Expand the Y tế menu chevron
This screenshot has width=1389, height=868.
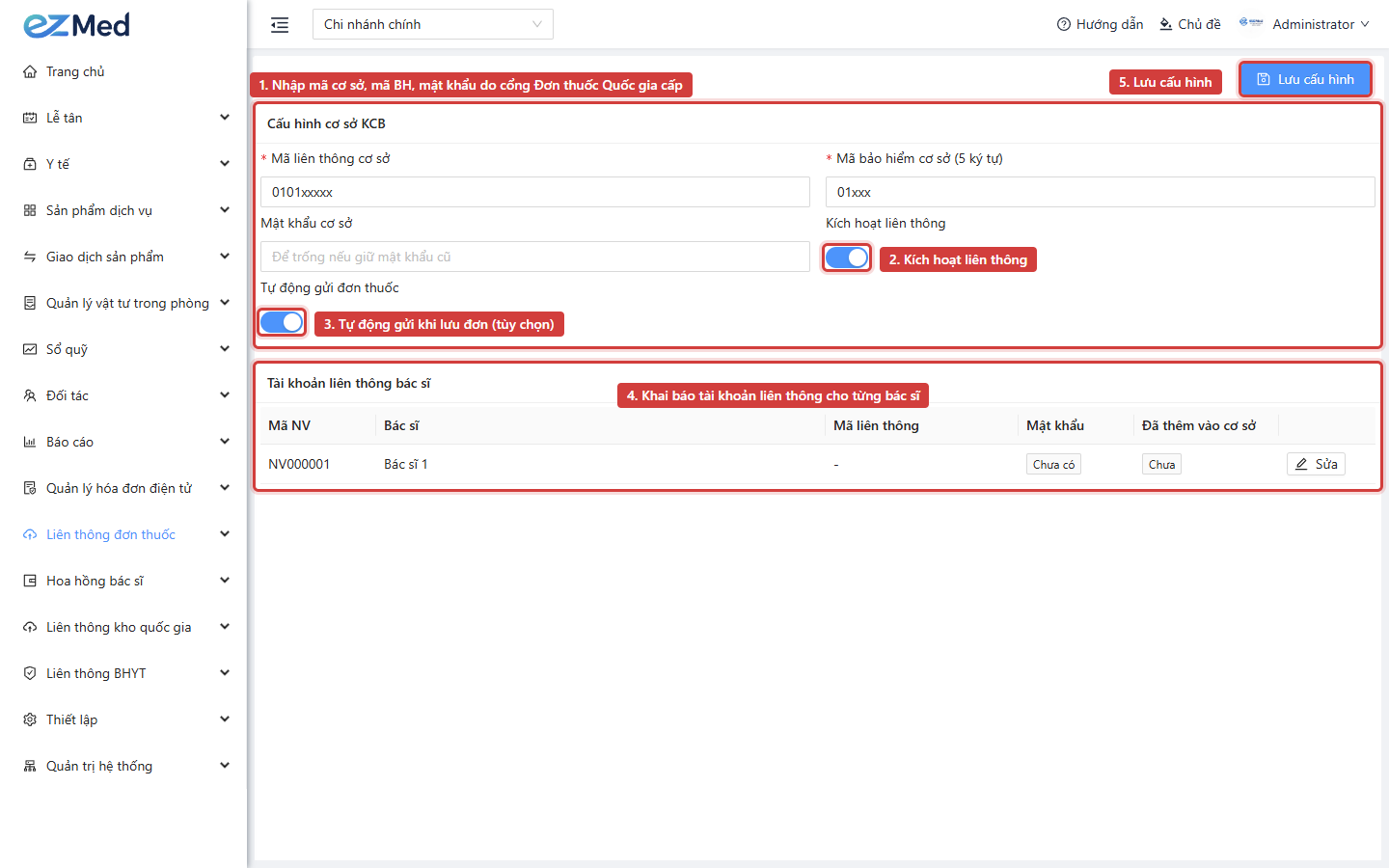(x=225, y=164)
